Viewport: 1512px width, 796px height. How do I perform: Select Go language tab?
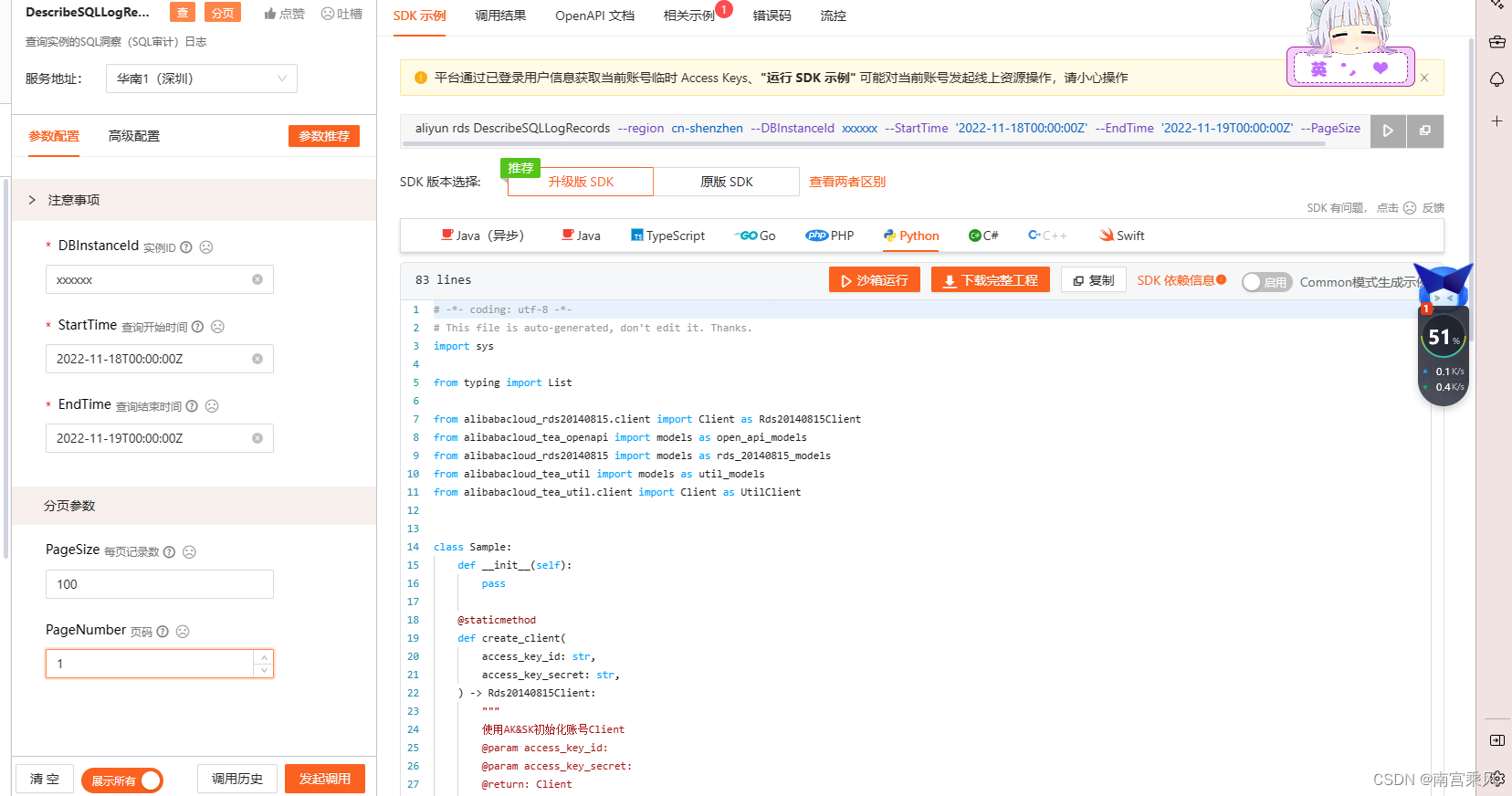pos(755,236)
